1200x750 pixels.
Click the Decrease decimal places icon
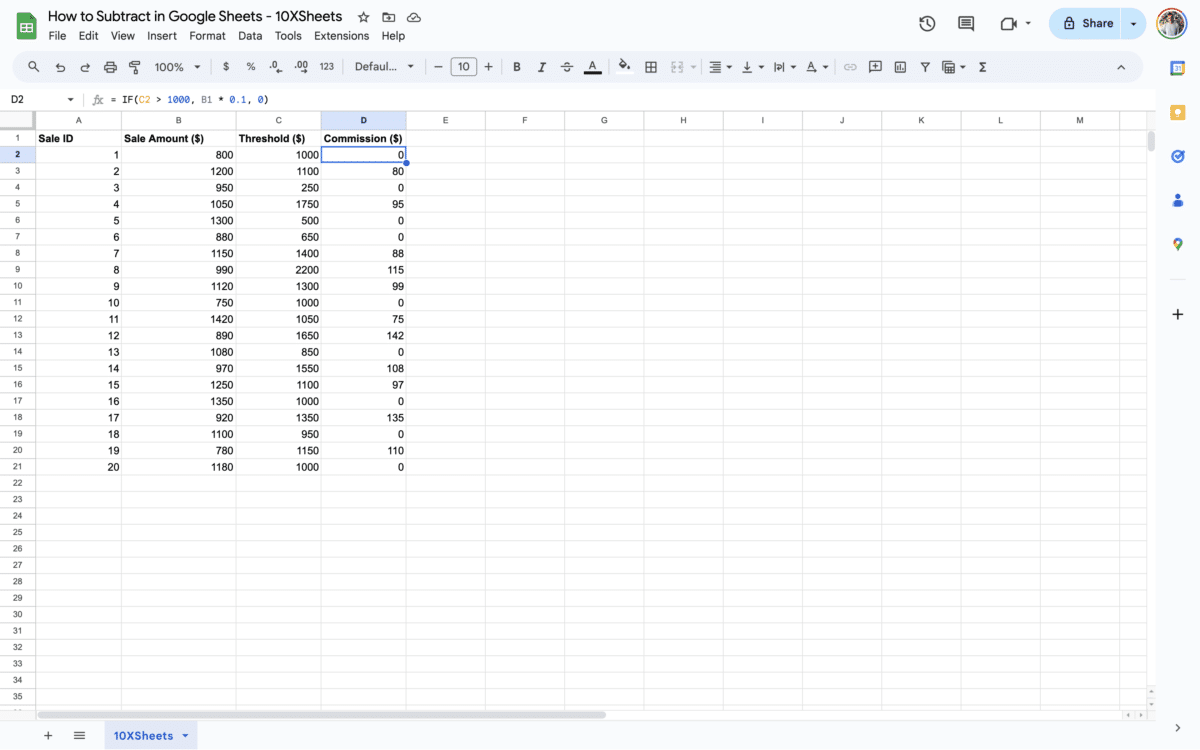point(275,66)
